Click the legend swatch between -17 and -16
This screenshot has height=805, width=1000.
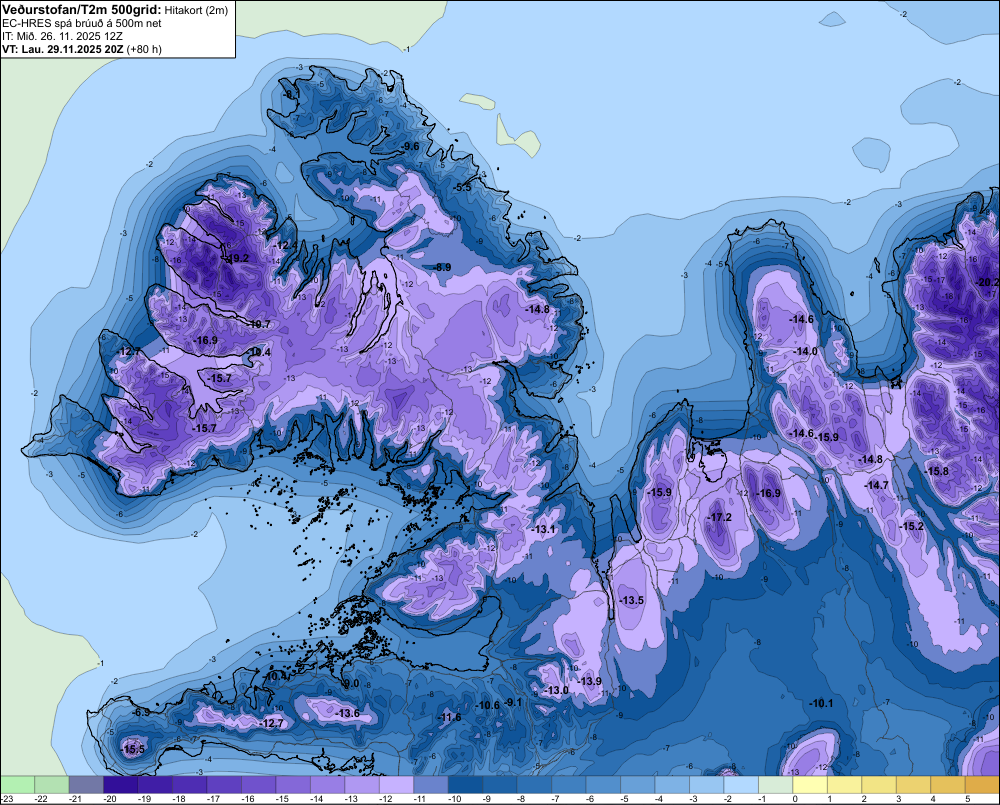pos(224,784)
